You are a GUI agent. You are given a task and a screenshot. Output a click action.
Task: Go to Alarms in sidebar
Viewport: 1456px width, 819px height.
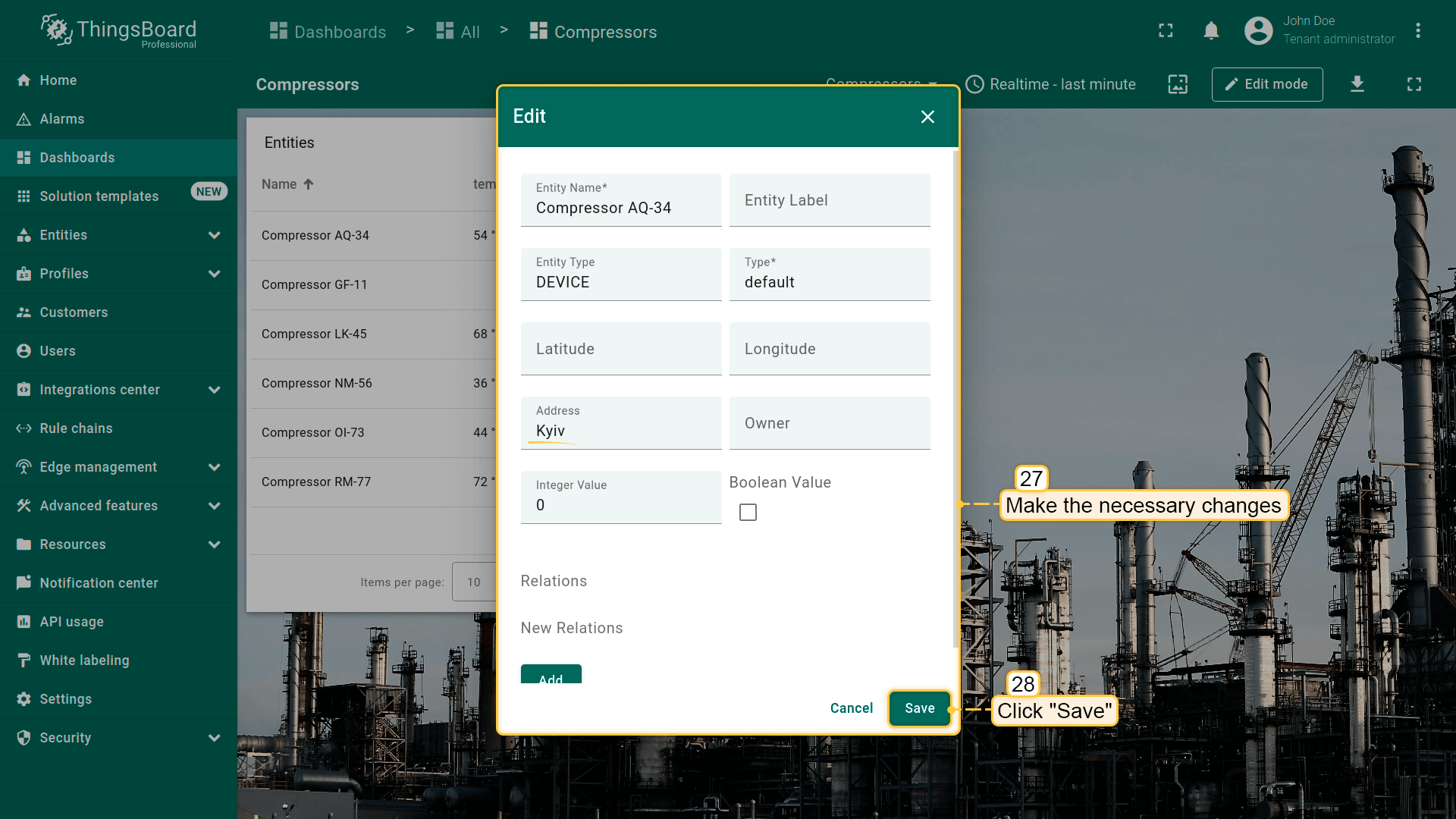pyautogui.click(x=62, y=119)
